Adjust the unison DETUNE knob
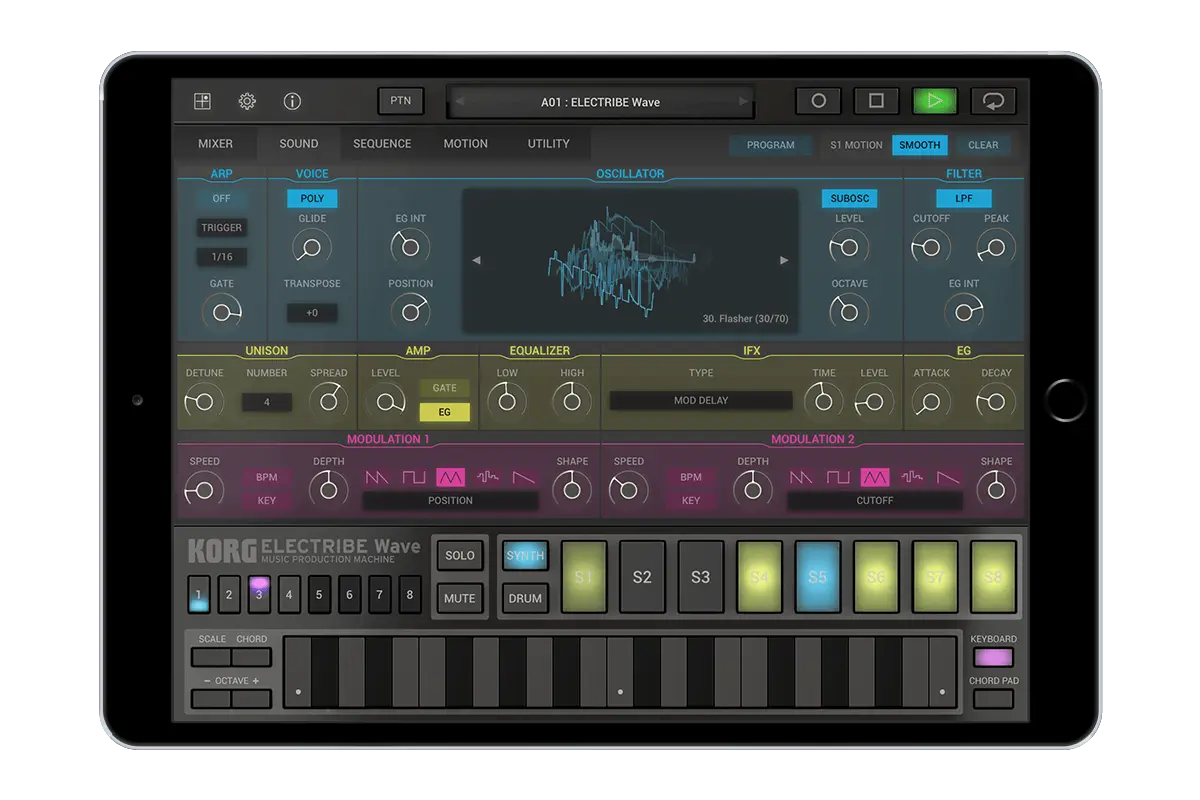This screenshot has width=1200, height=800. point(204,402)
